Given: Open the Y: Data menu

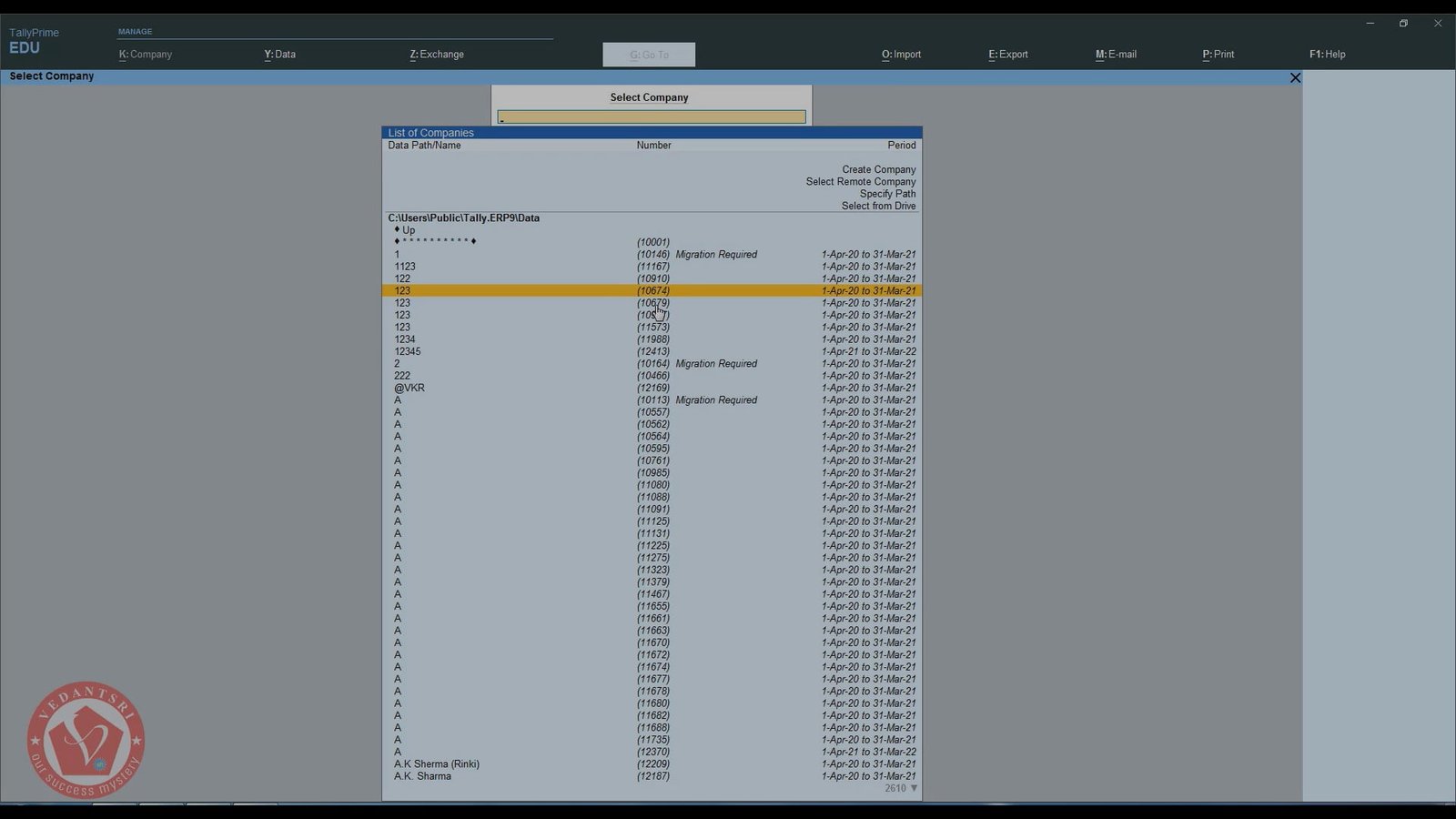Looking at the screenshot, I should coord(279,55).
